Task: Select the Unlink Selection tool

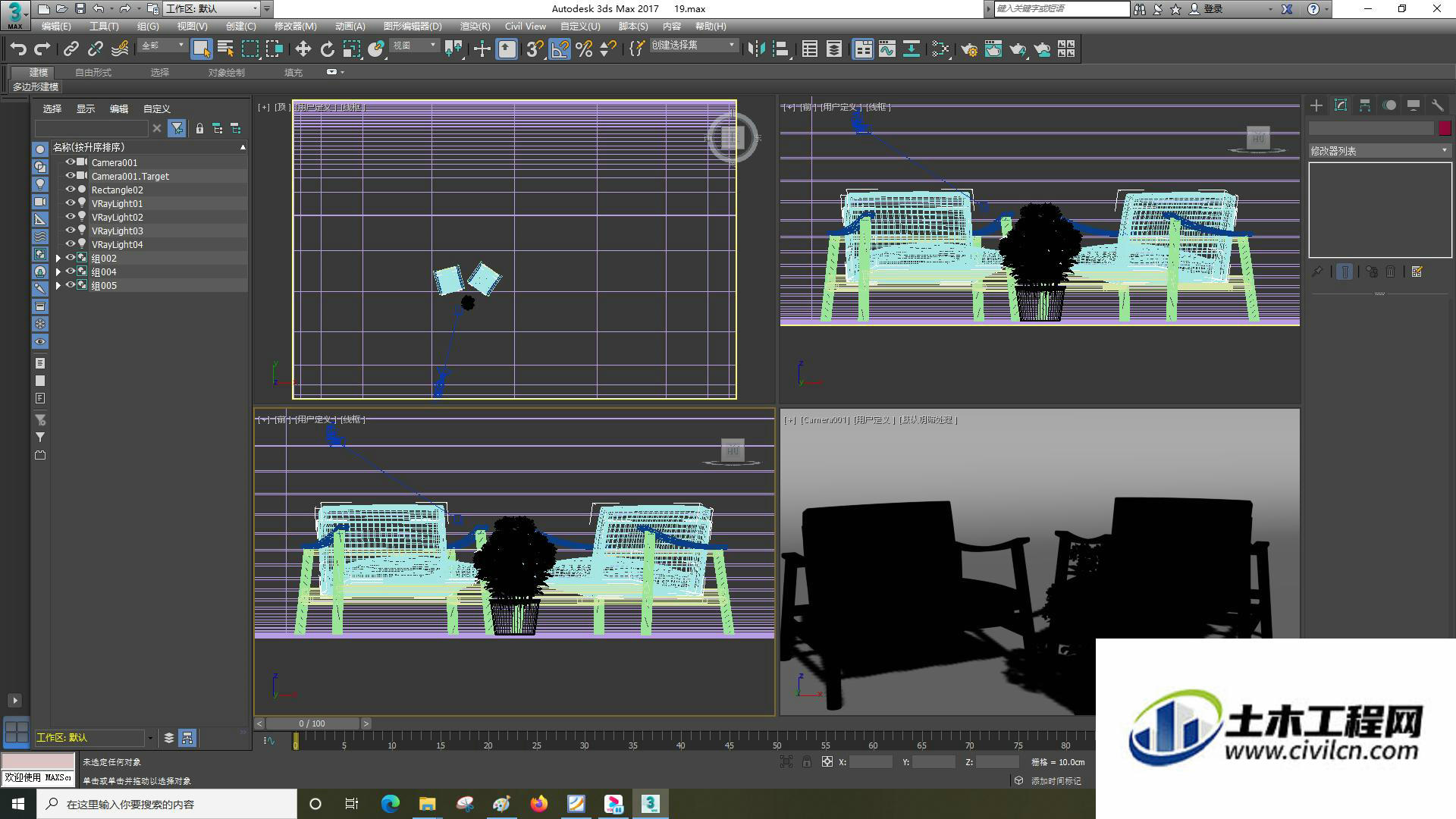Action: coord(95,49)
